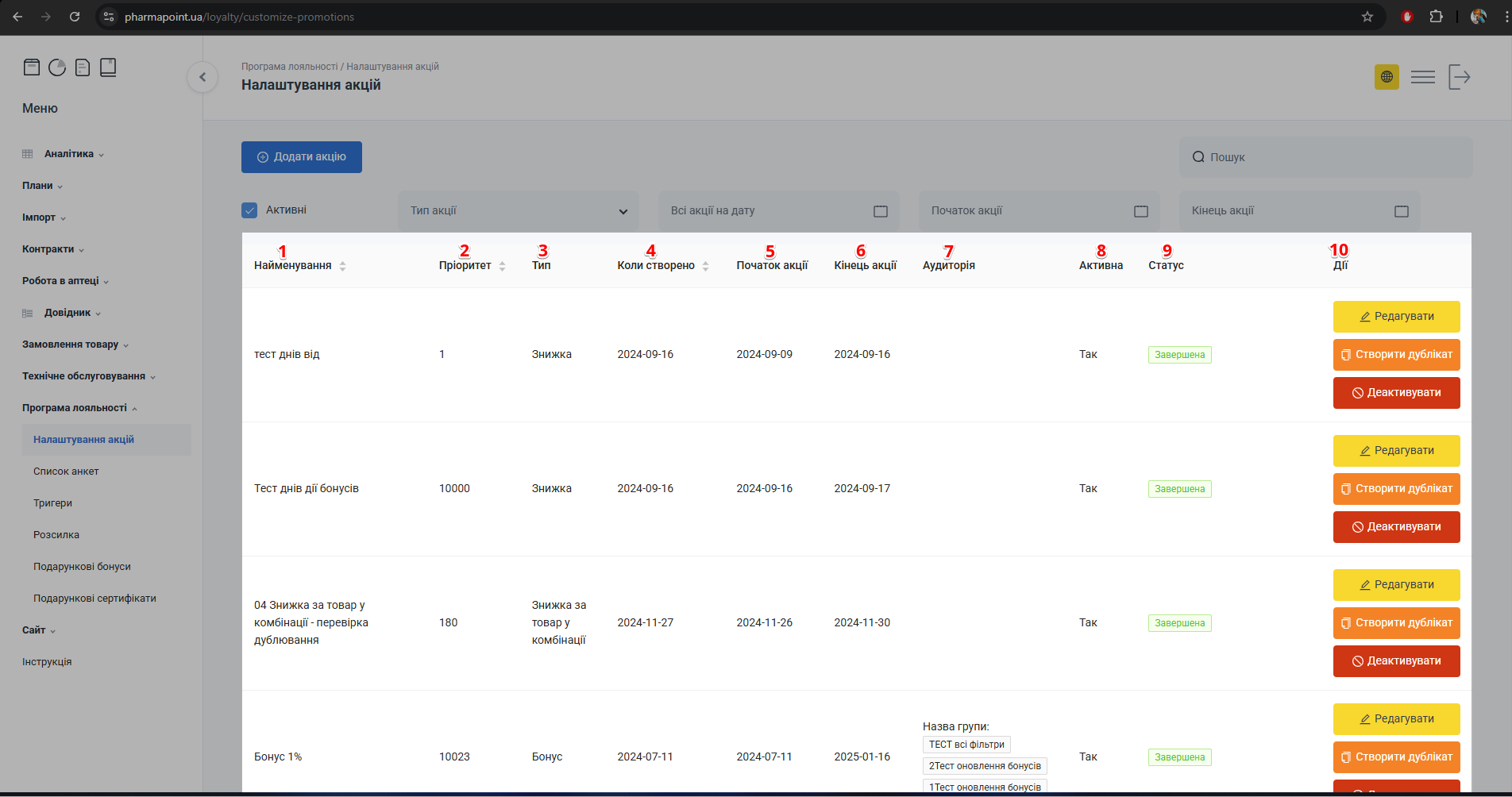The height and width of the screenshot is (797, 1512).
Task: Click the document icon above the menu
Action: (83, 67)
